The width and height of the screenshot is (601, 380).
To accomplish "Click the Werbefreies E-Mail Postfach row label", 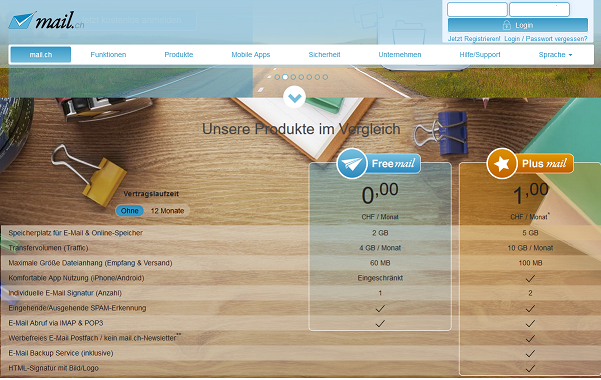I will pos(94,338).
